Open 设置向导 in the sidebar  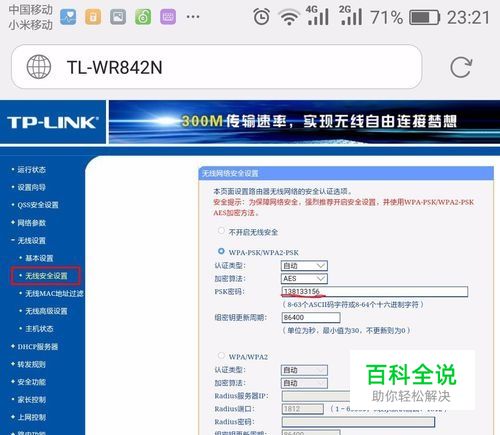[31, 187]
